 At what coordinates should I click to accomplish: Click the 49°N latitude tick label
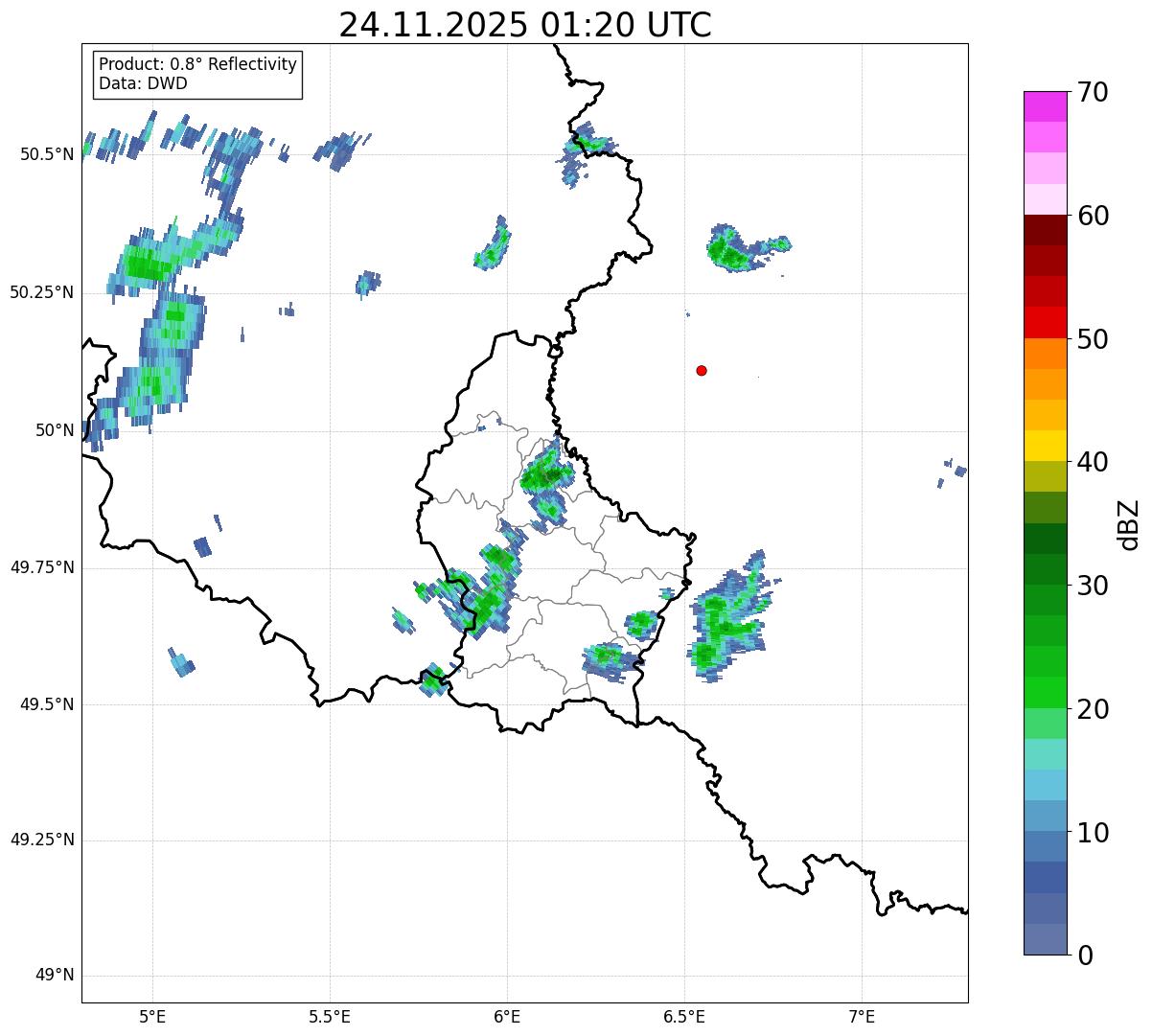(x=55, y=976)
